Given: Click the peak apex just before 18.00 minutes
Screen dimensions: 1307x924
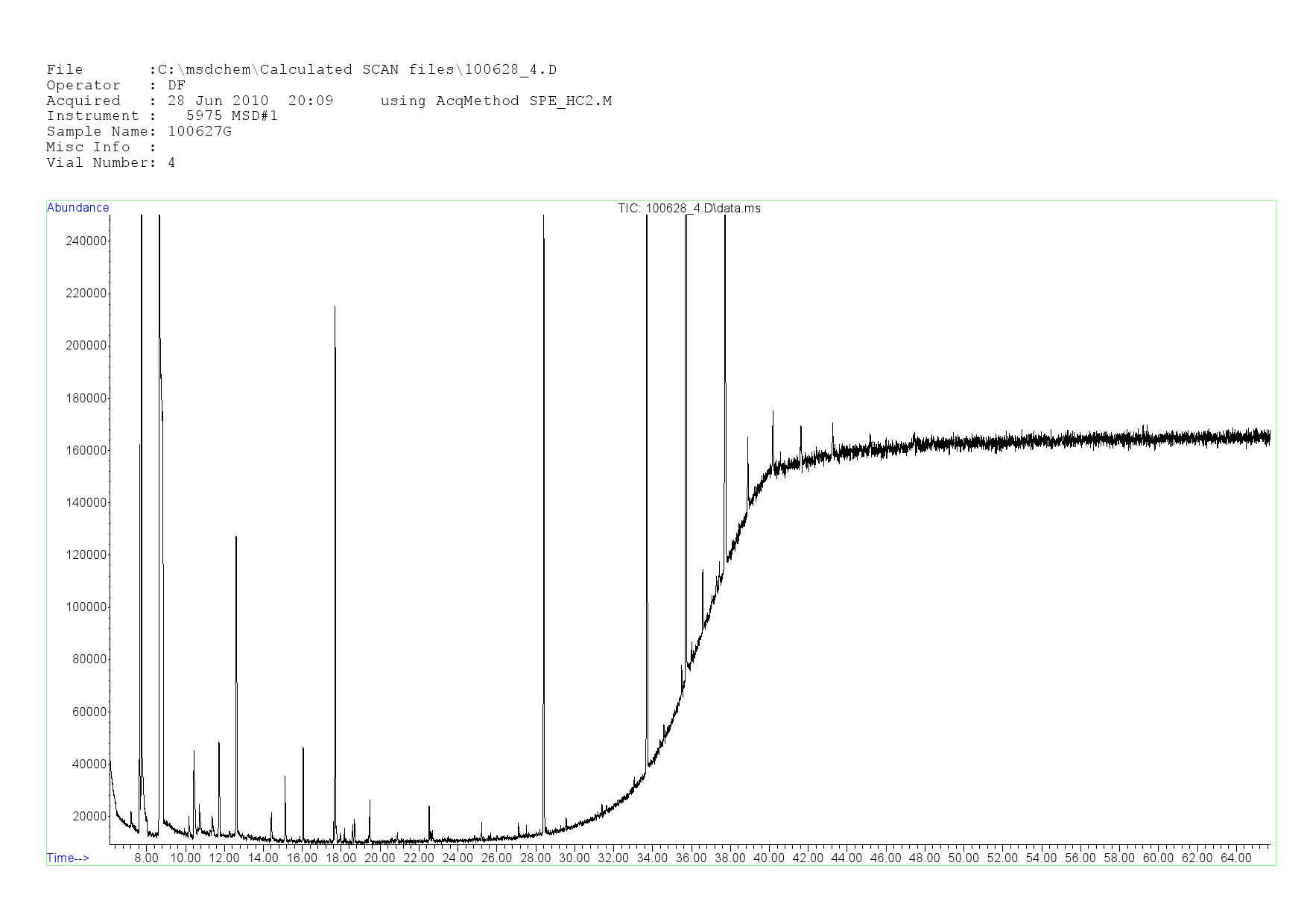Looking at the screenshot, I should [x=335, y=307].
